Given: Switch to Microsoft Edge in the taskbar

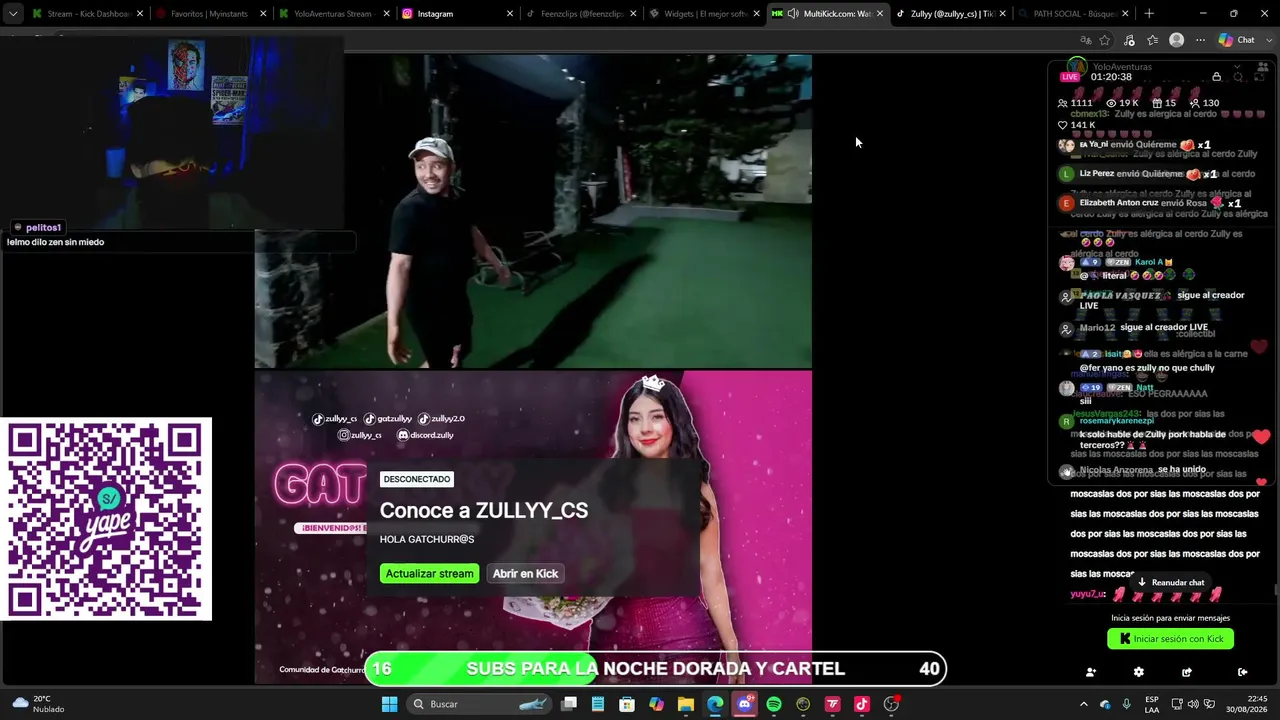Looking at the screenshot, I should click(x=715, y=704).
